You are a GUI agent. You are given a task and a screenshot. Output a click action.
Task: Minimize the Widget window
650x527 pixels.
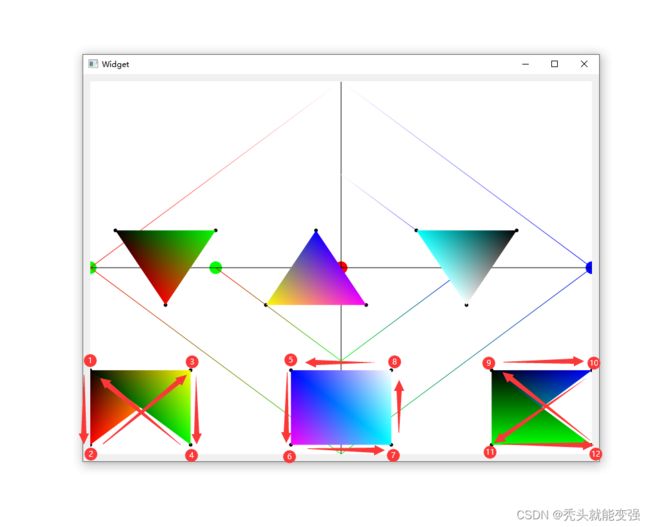click(525, 64)
